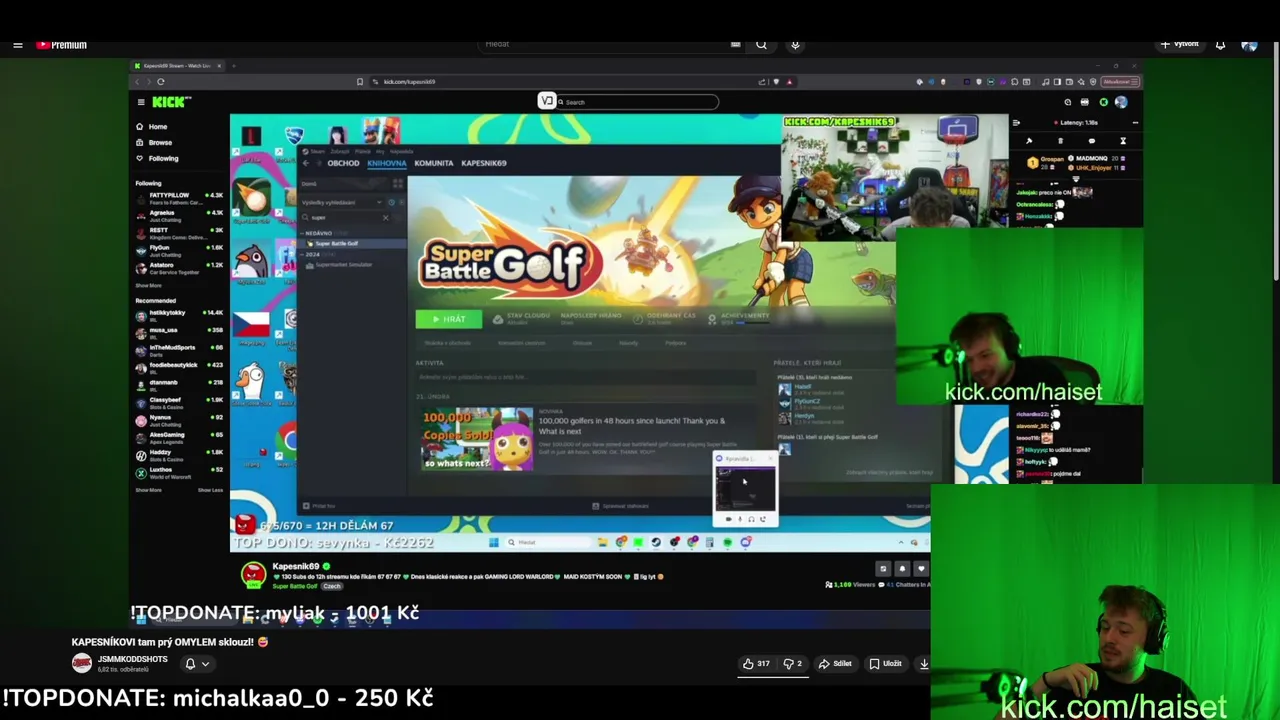
Task: Click the Sdílet share button
Action: point(835,663)
